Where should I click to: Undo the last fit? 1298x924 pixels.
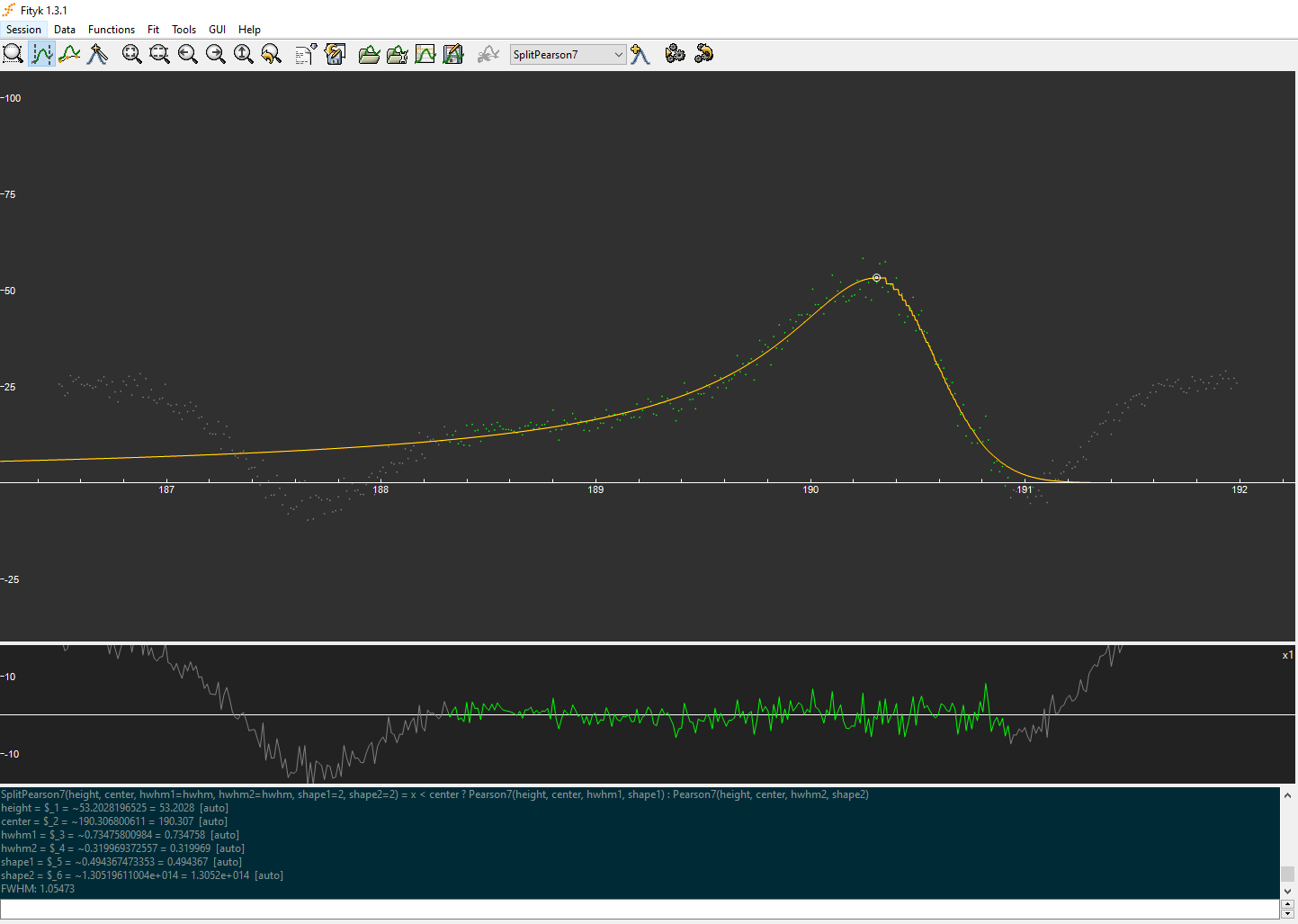[x=703, y=55]
